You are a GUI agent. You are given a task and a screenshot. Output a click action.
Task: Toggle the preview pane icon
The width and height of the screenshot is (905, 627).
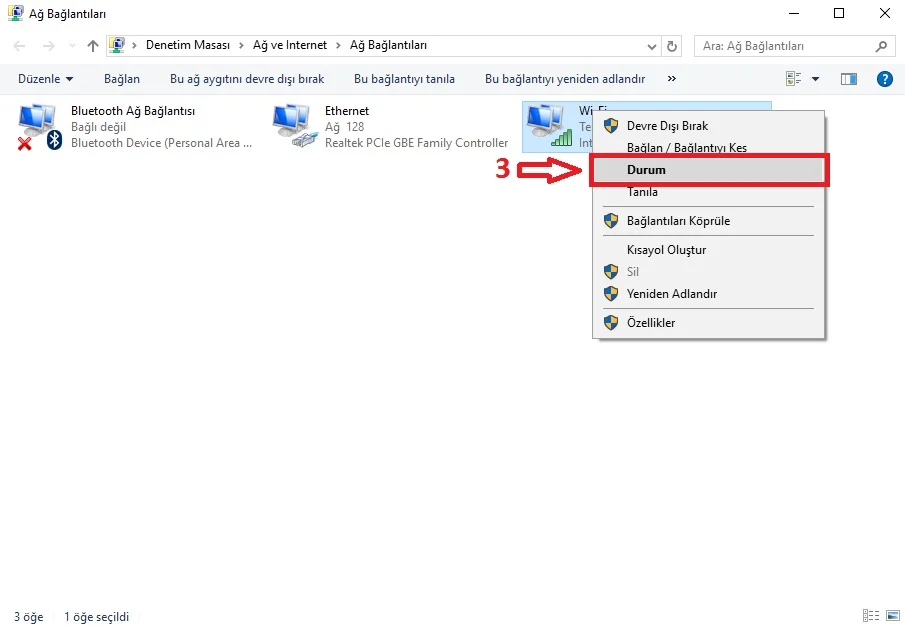tap(849, 79)
